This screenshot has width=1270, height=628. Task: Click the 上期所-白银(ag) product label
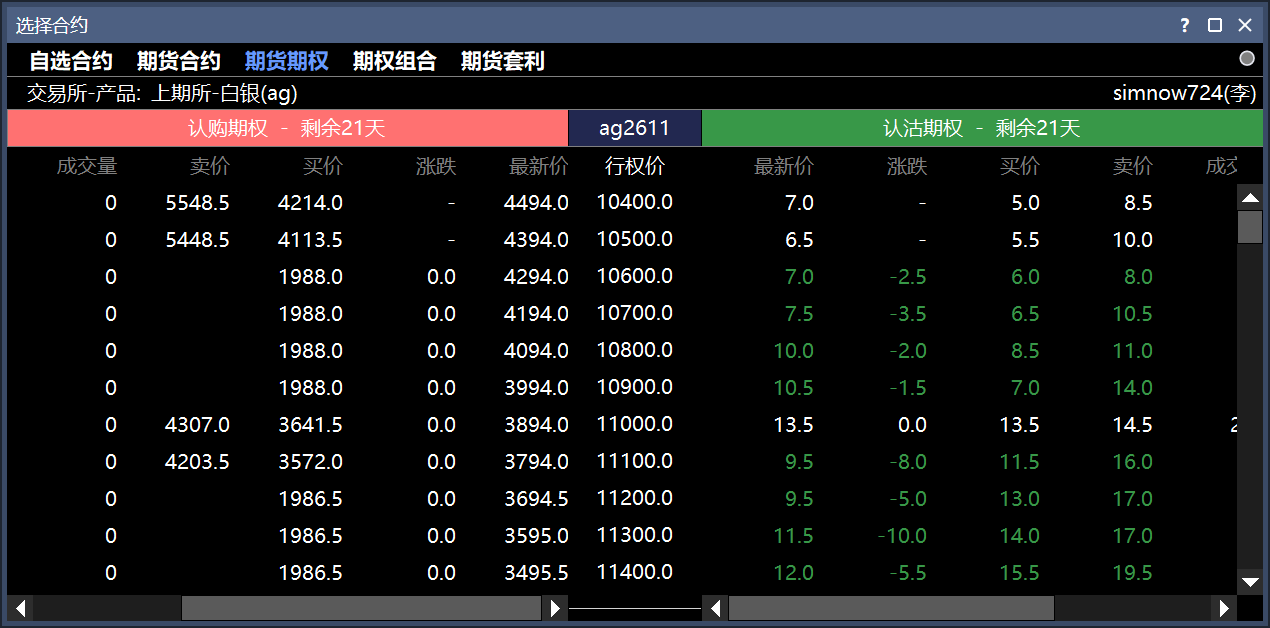(224, 93)
